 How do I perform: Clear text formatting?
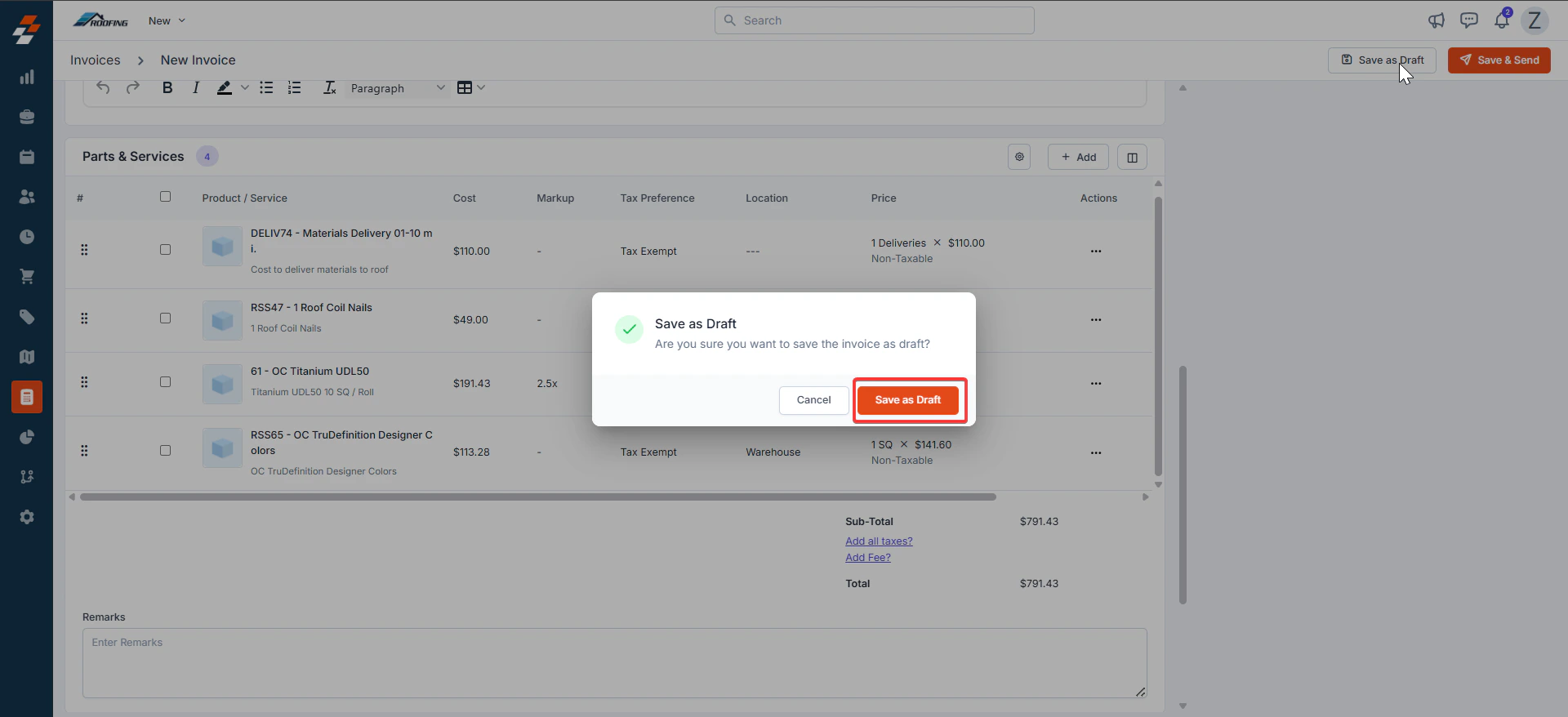(x=329, y=87)
